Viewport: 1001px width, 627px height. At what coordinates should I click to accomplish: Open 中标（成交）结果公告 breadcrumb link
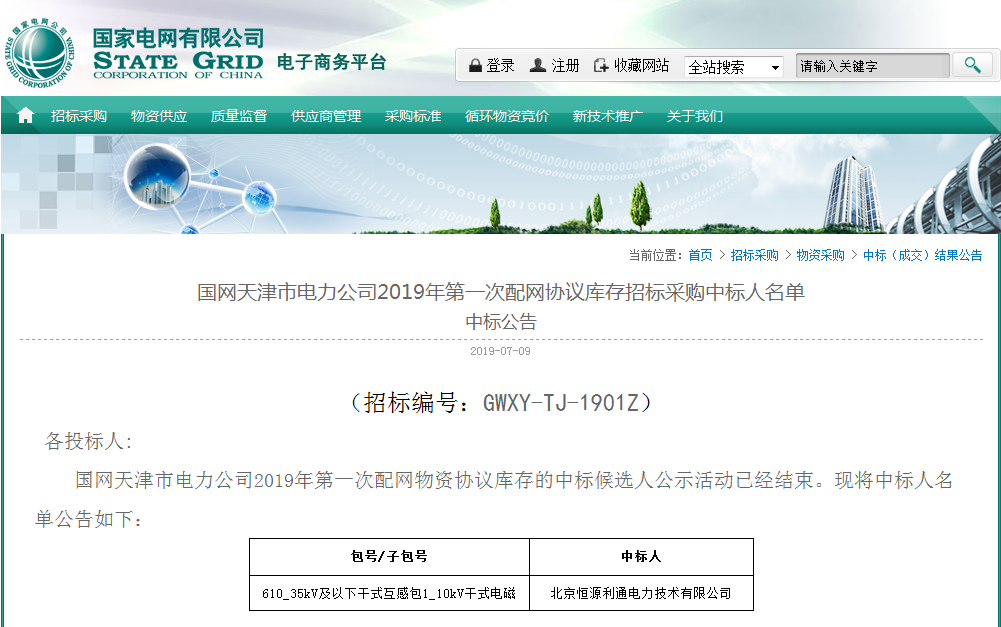point(922,255)
